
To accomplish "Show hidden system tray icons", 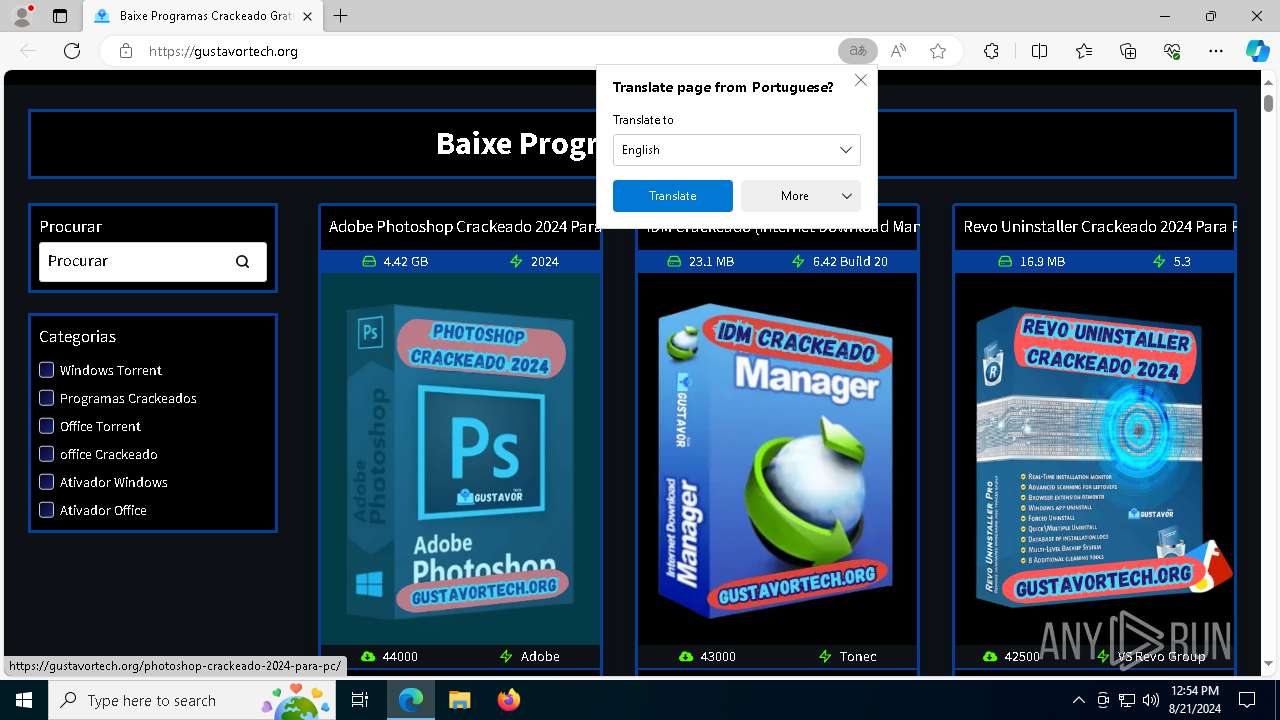I will pos(1078,700).
